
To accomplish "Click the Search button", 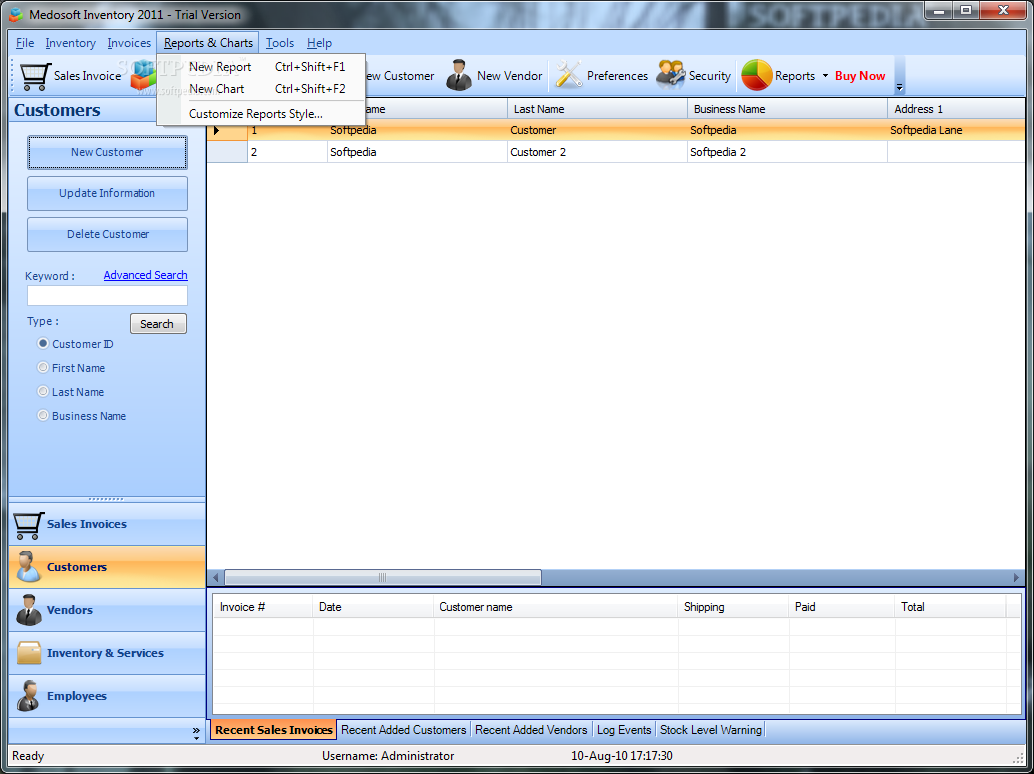I will 158,324.
